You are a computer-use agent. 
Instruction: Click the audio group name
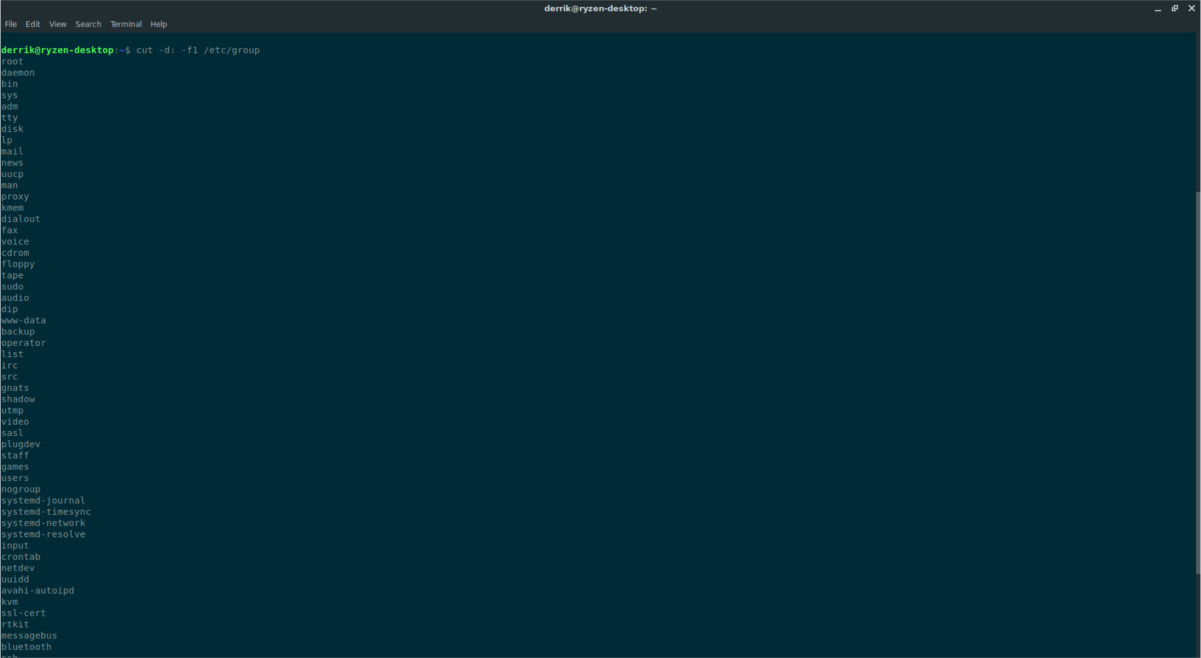[x=15, y=297]
